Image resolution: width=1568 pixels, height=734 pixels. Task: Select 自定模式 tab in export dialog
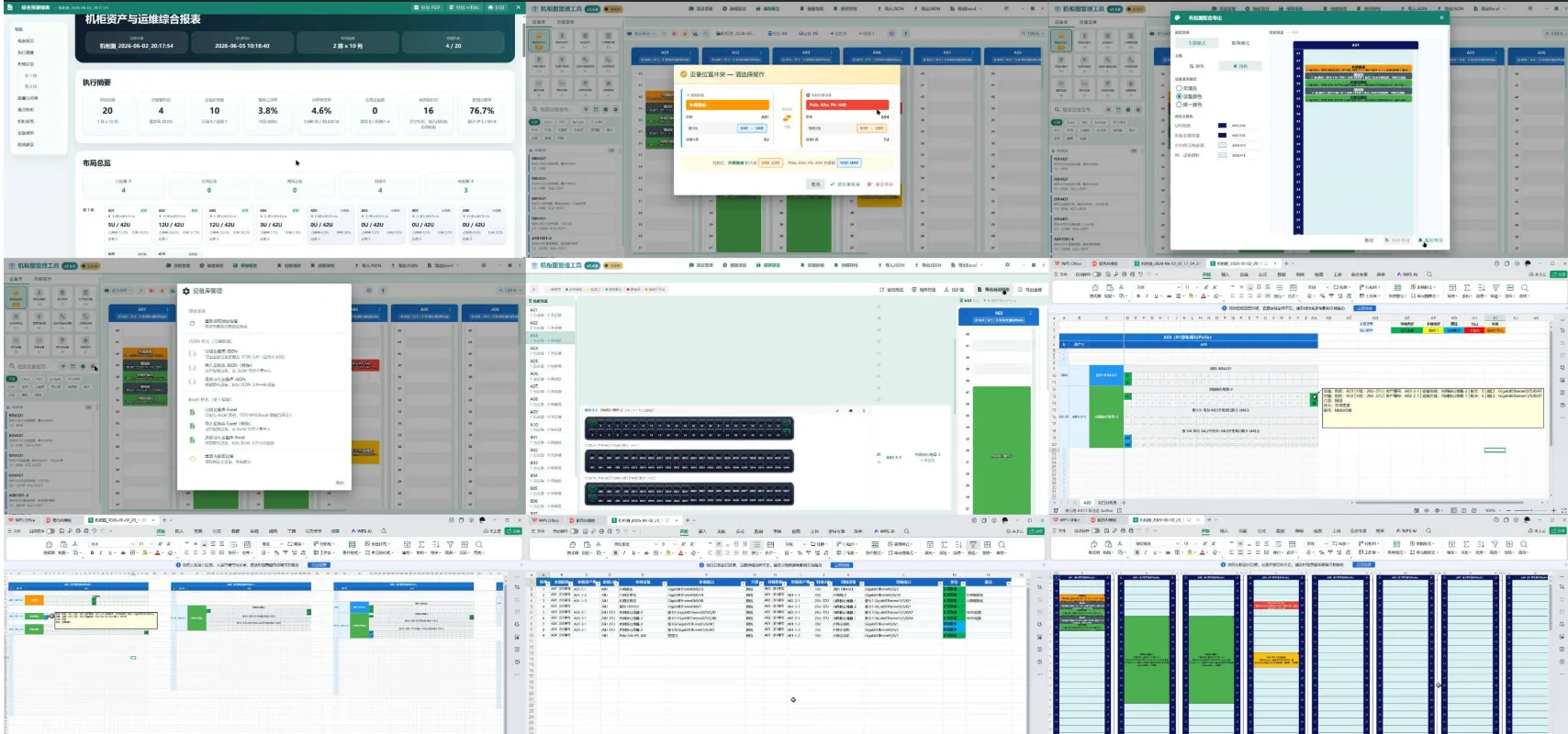pyautogui.click(x=1240, y=43)
